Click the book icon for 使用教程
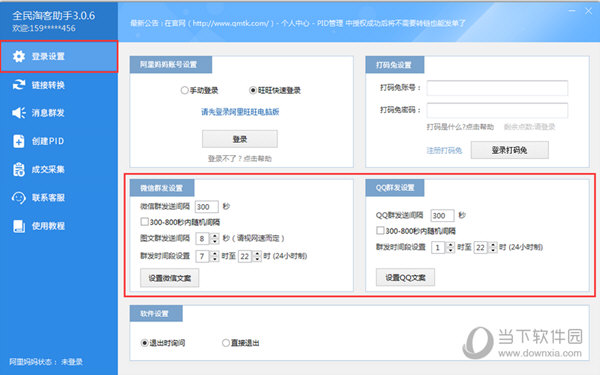600x375 pixels. pyautogui.click(x=19, y=226)
